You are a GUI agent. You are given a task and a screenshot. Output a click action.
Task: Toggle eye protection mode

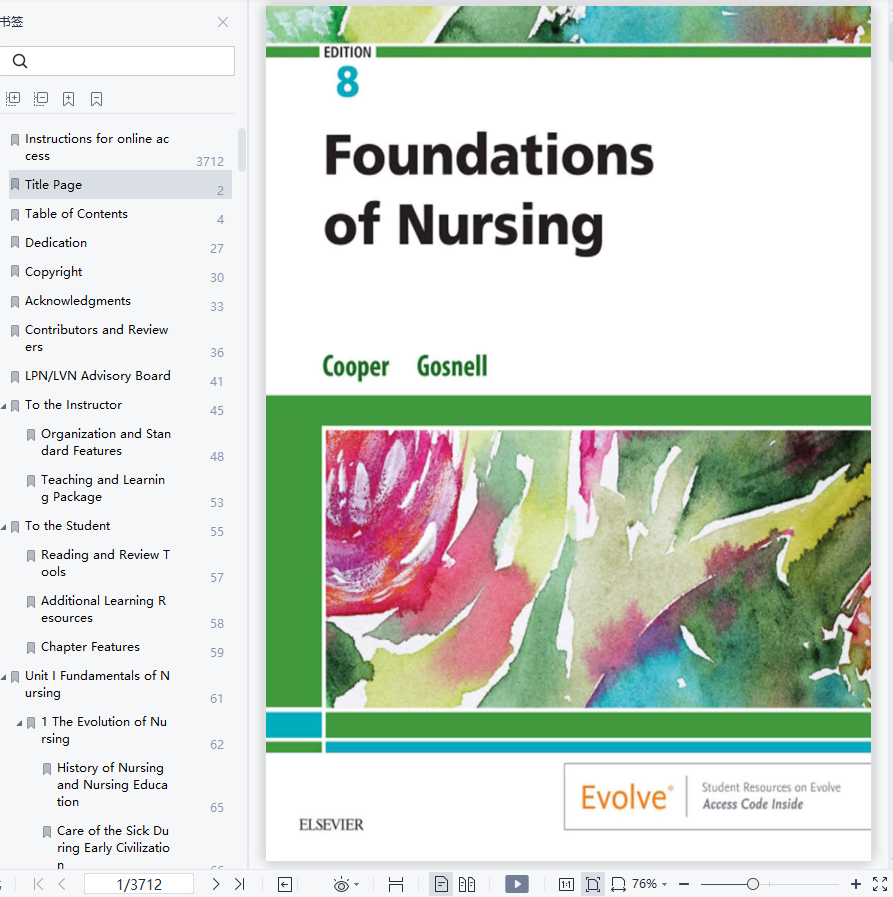click(341, 884)
